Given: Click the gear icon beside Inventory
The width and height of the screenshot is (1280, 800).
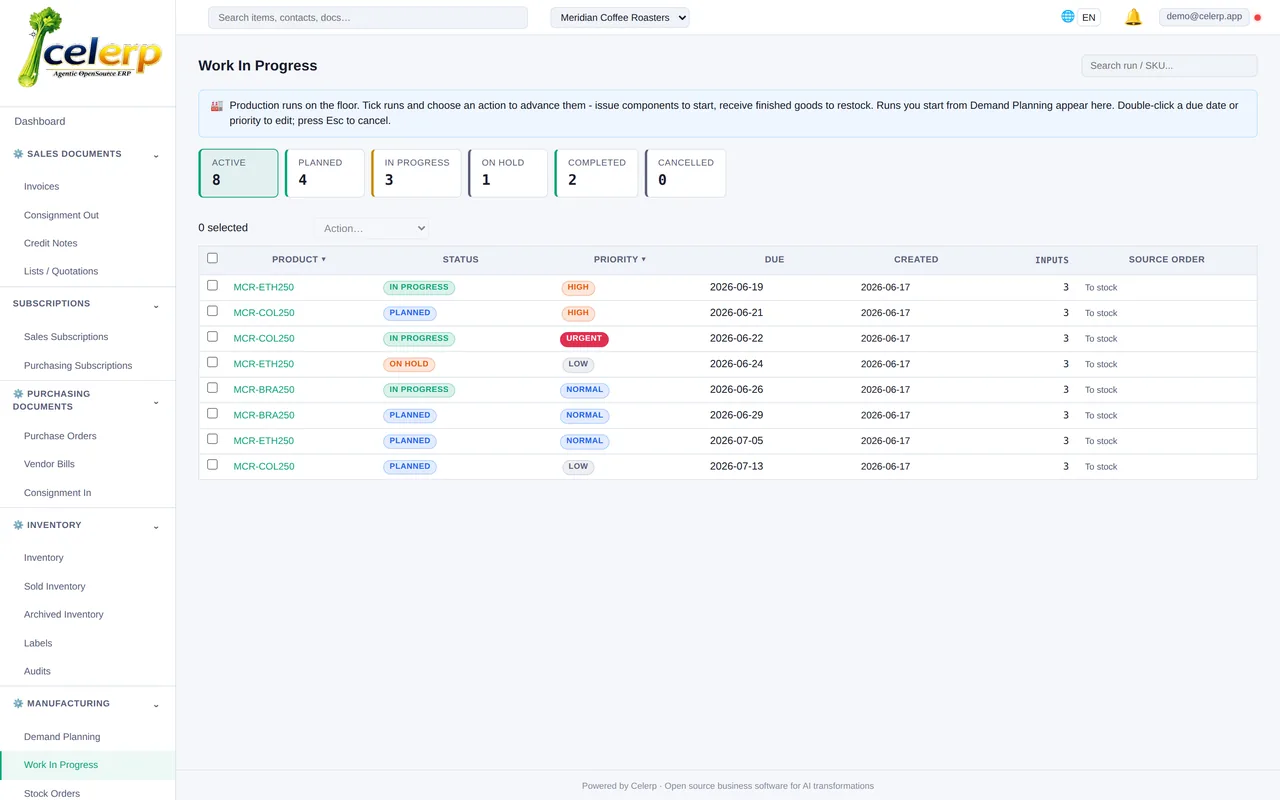Looking at the screenshot, I should [x=18, y=525].
